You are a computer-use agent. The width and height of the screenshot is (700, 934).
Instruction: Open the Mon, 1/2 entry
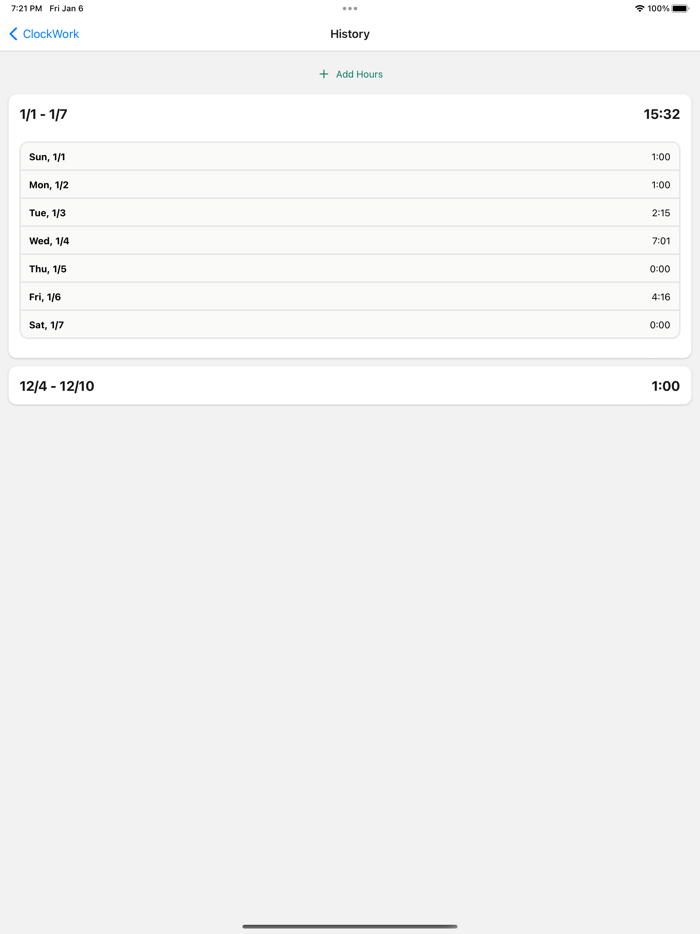point(350,185)
